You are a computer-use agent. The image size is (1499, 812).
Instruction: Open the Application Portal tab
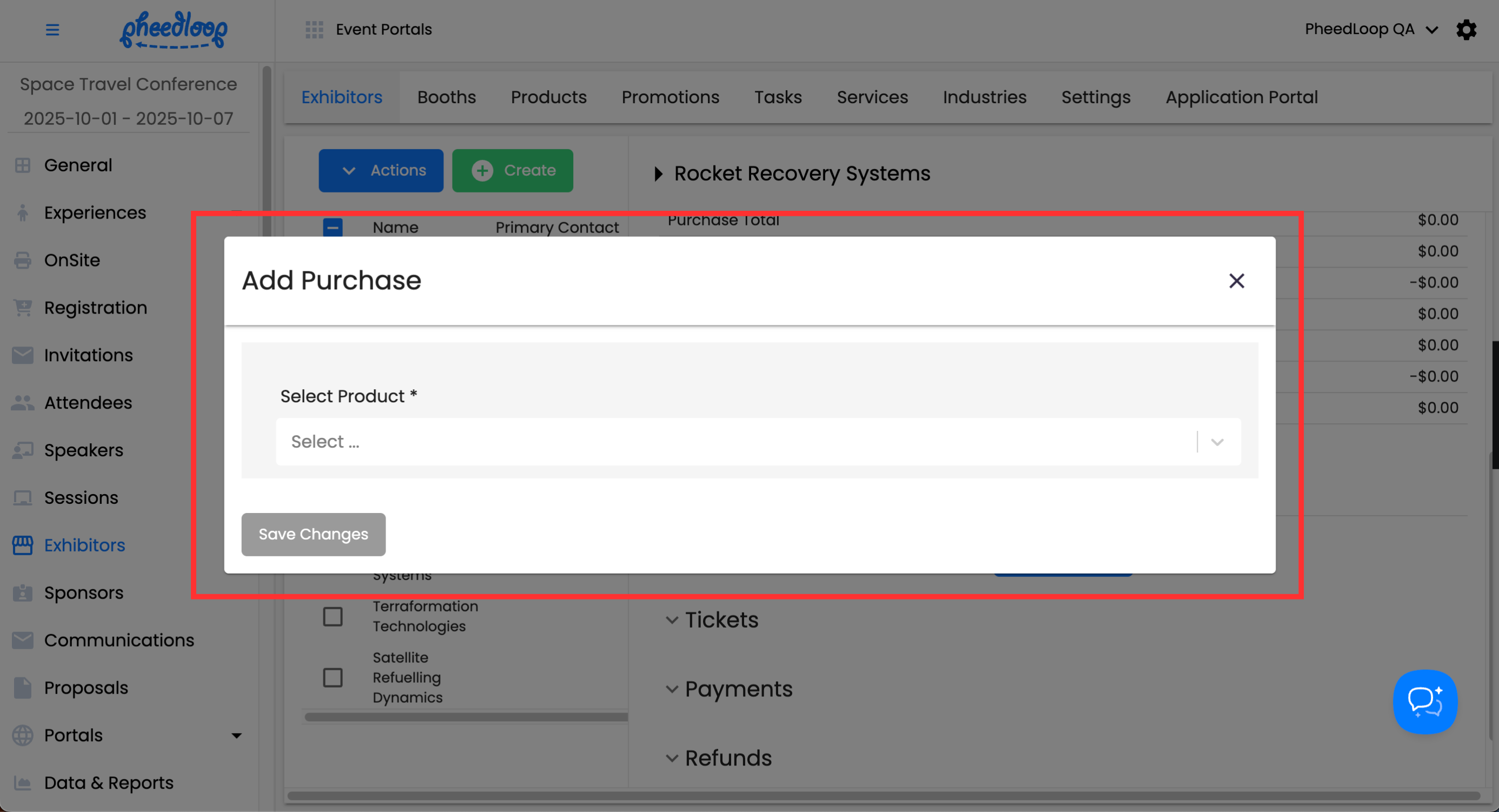[x=1241, y=97]
